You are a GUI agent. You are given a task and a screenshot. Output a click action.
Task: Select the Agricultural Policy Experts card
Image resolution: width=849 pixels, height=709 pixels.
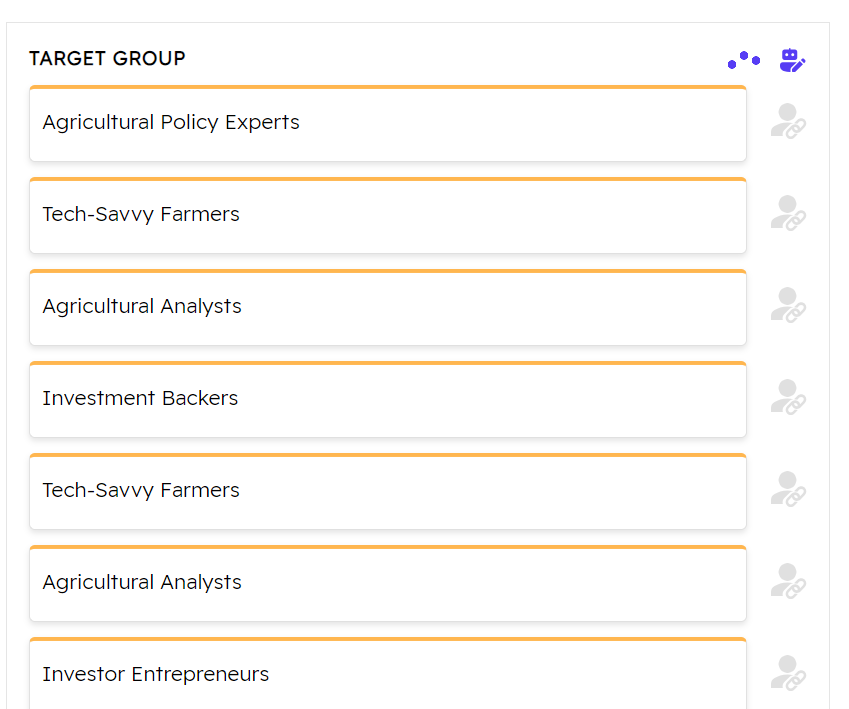[x=500, y=124]
